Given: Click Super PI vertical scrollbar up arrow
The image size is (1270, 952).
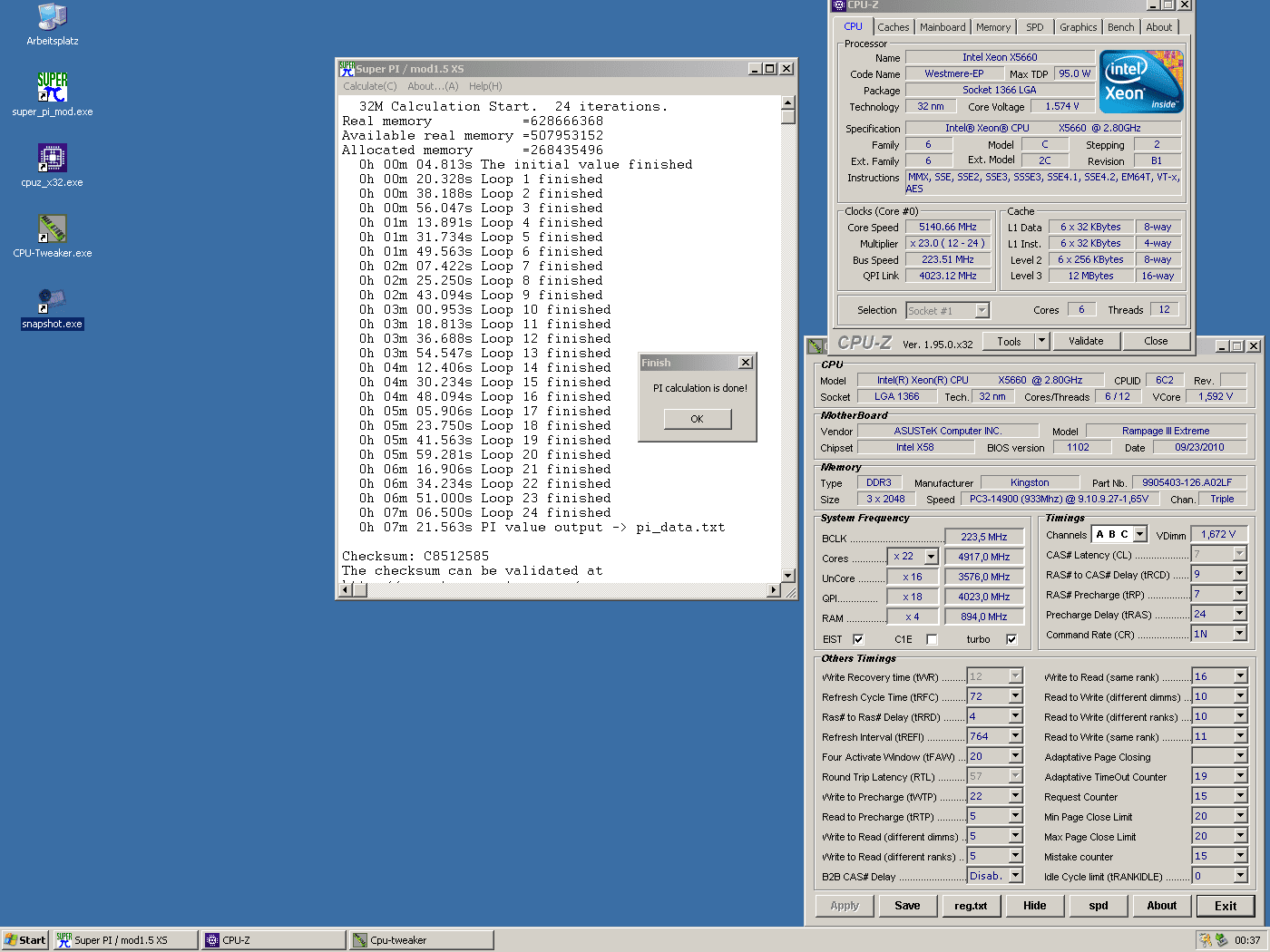Looking at the screenshot, I should coord(787,102).
